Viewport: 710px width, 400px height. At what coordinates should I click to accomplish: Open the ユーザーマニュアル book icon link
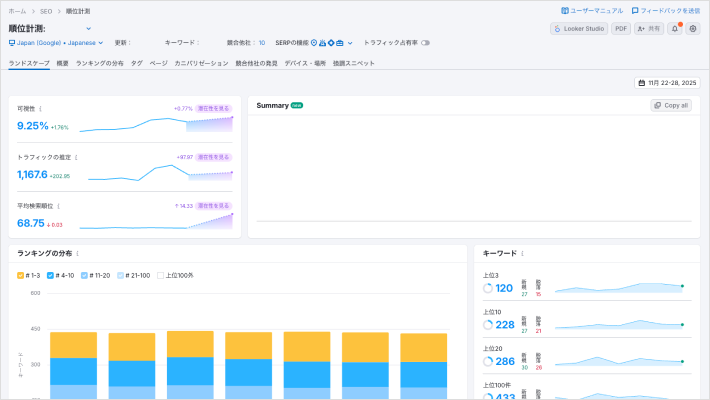(565, 10)
